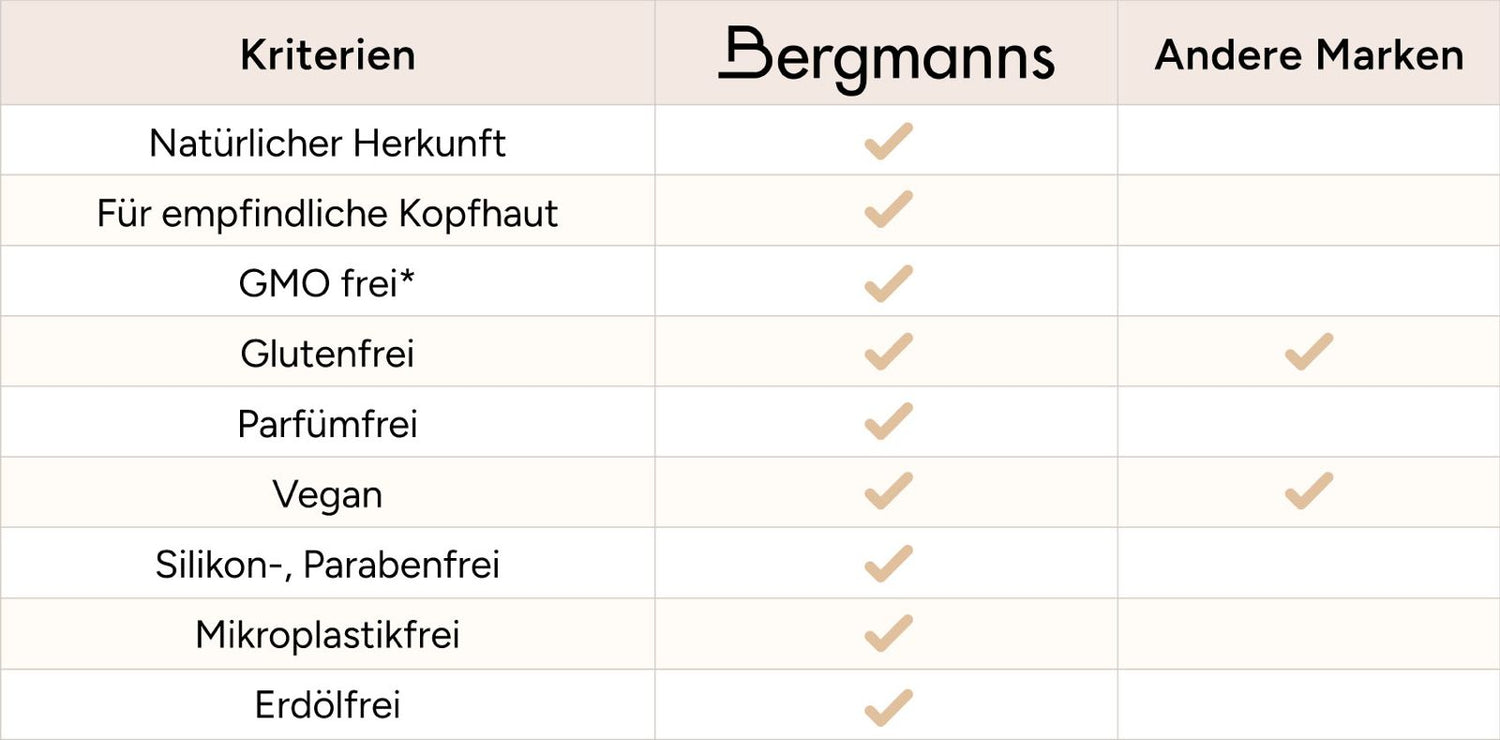This screenshot has width=1500, height=740.
Task: Click the Kriterien column header
Action: pos(327,55)
